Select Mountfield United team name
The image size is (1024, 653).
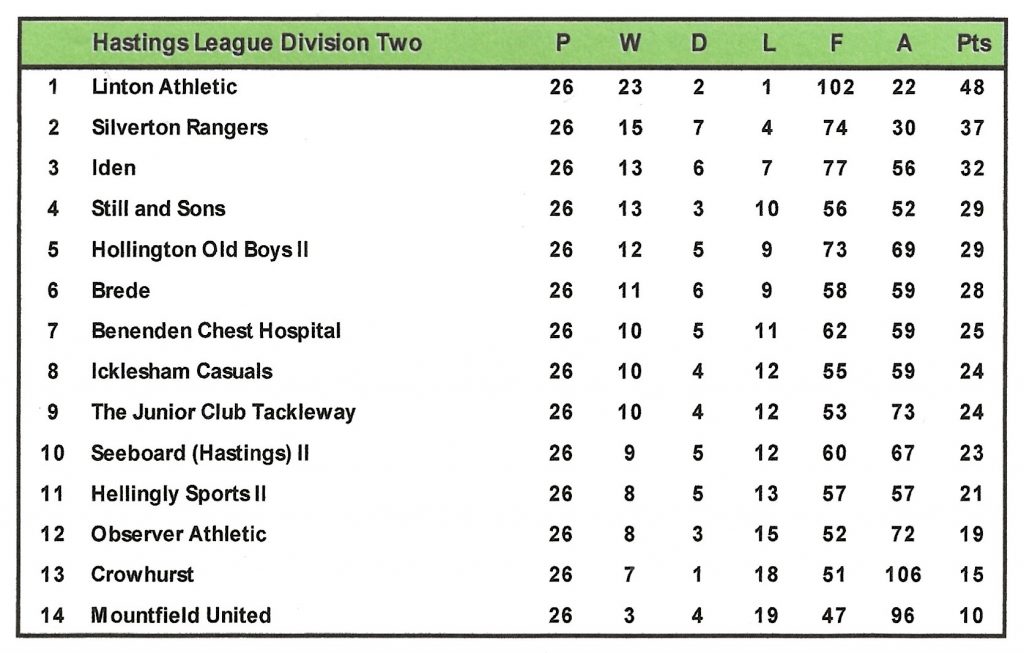180,615
